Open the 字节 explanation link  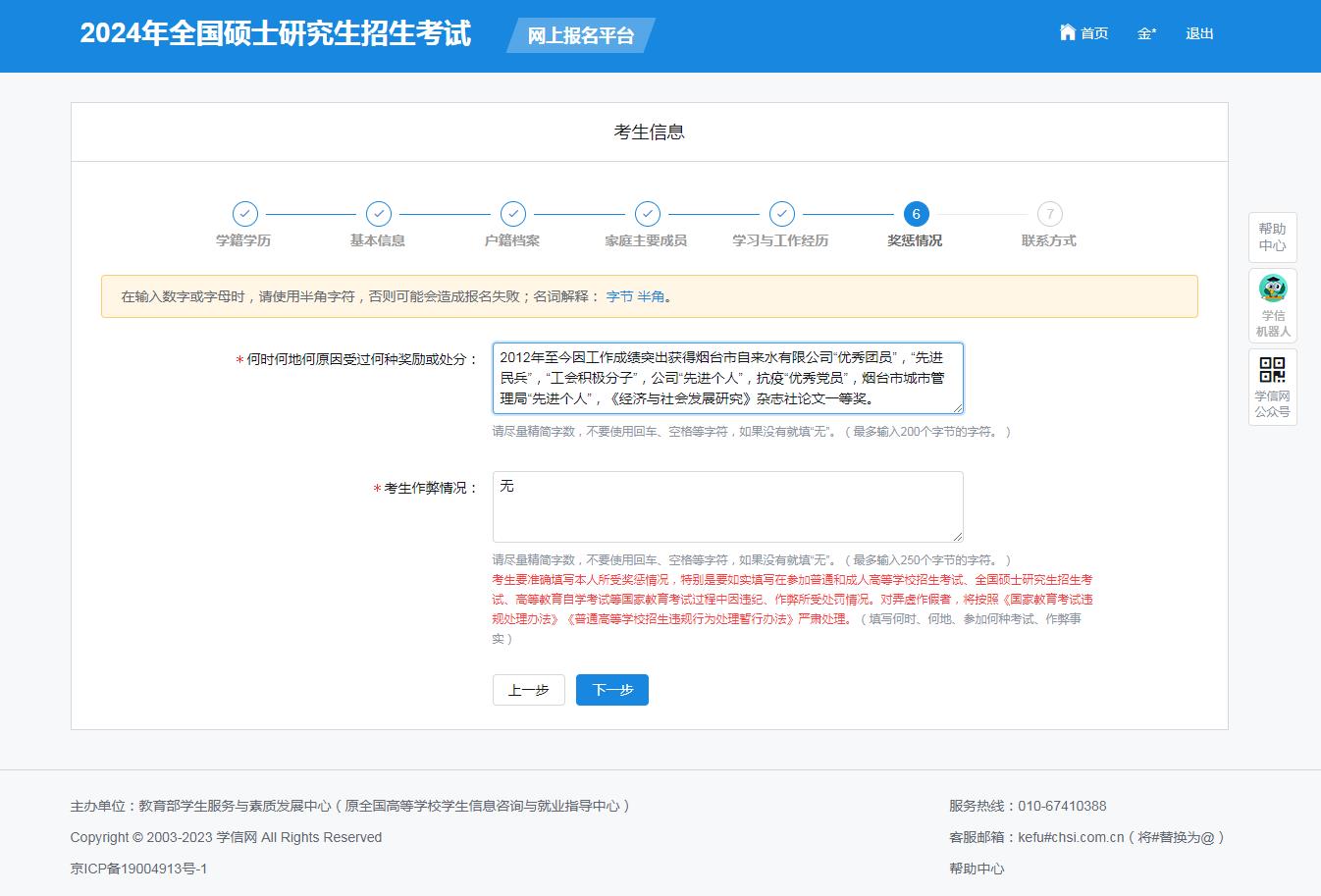point(619,296)
